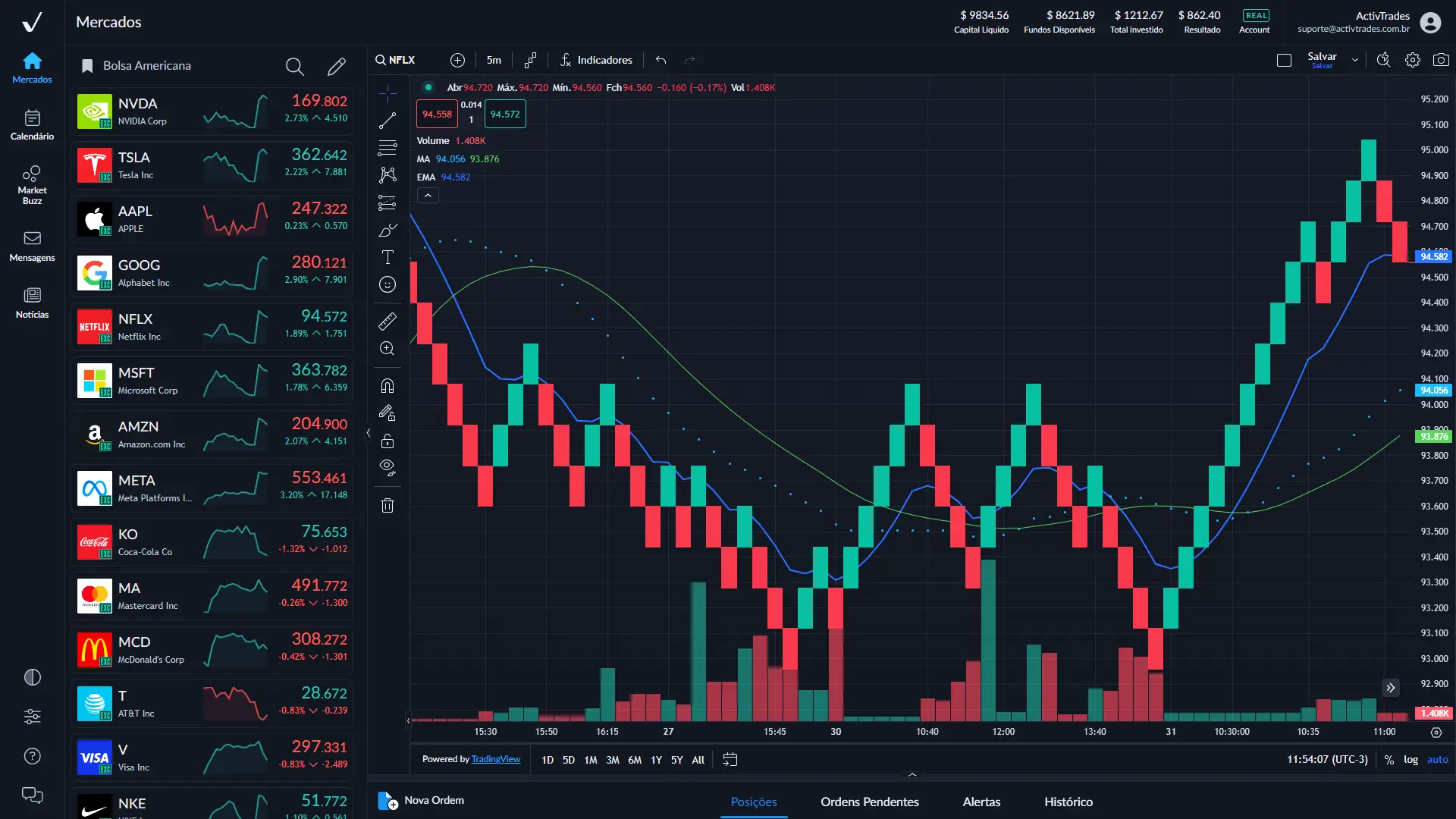Select the zoom in tool
The width and height of the screenshot is (1456, 819).
[x=388, y=349]
